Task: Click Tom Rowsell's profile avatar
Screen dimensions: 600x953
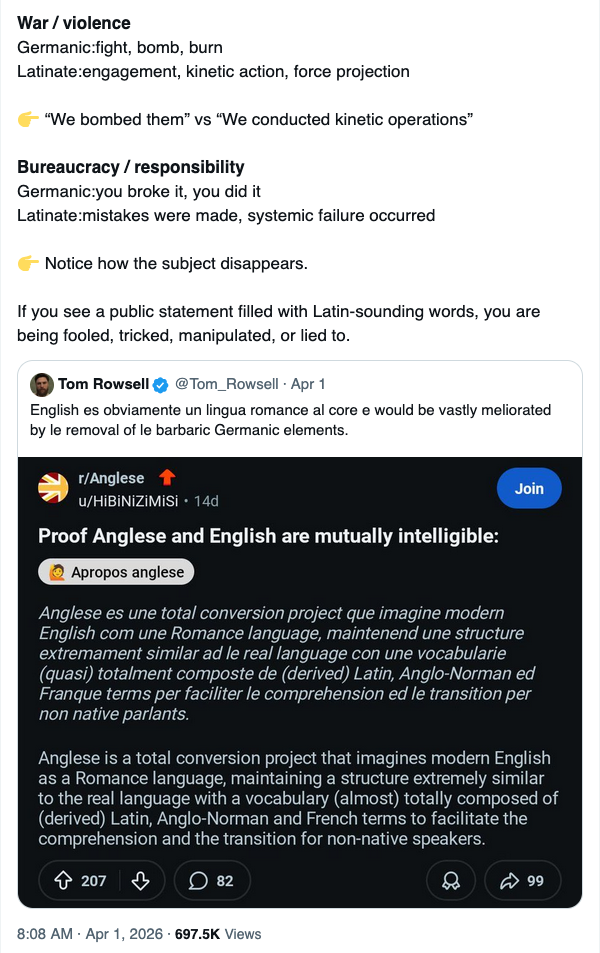Action: [42, 385]
